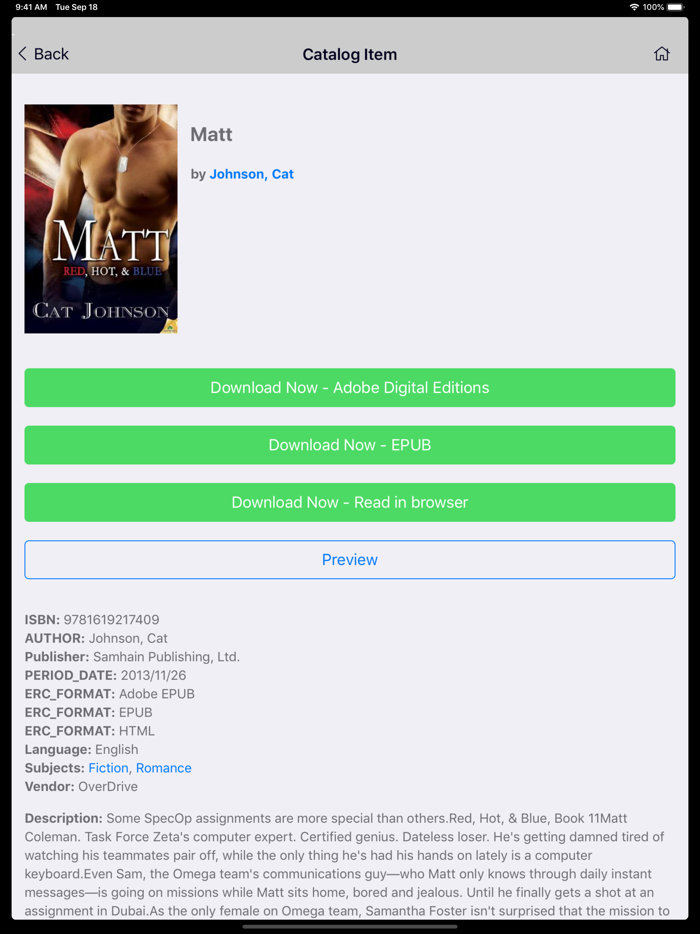Tap the Tue Sep 18 date
This screenshot has height=934, width=700.
[x=76, y=7]
